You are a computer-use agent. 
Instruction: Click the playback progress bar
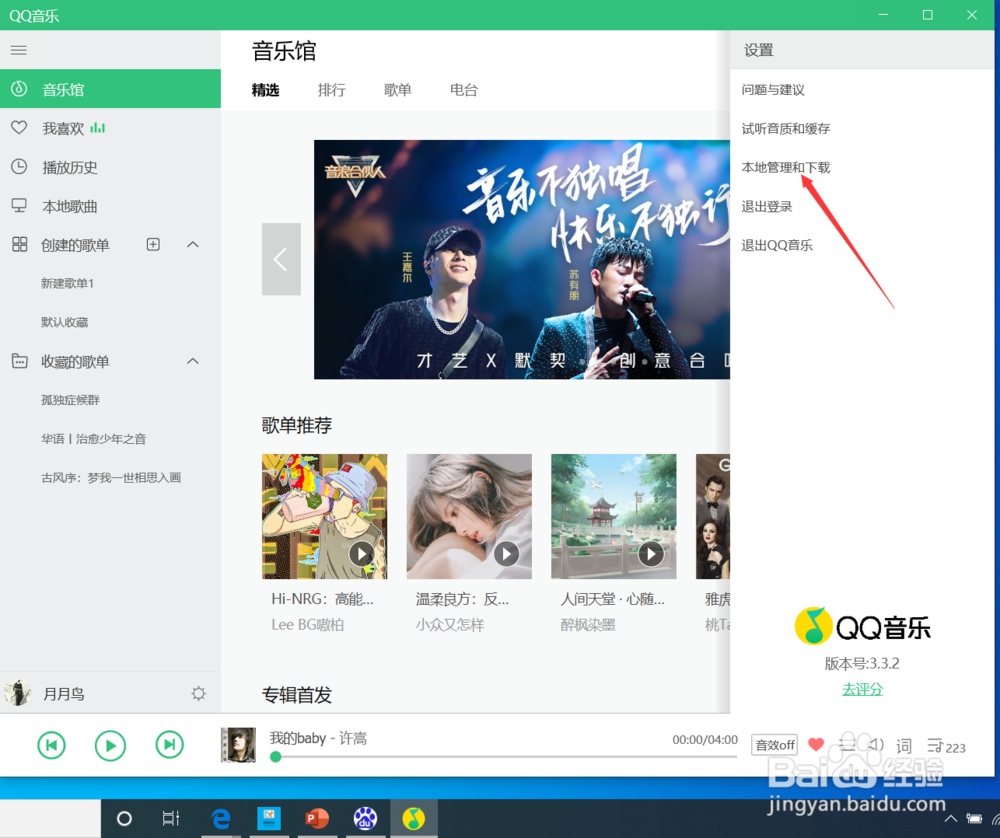[x=506, y=757]
